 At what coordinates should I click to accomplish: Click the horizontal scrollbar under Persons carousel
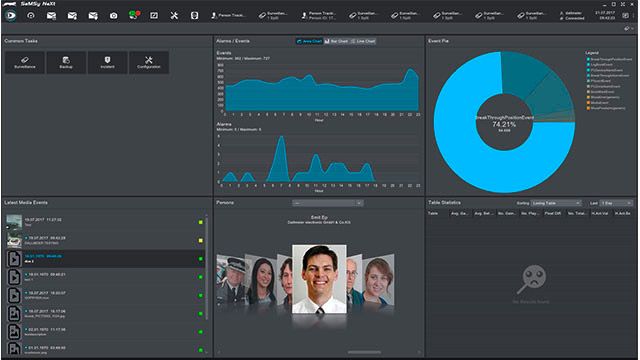[364, 352]
